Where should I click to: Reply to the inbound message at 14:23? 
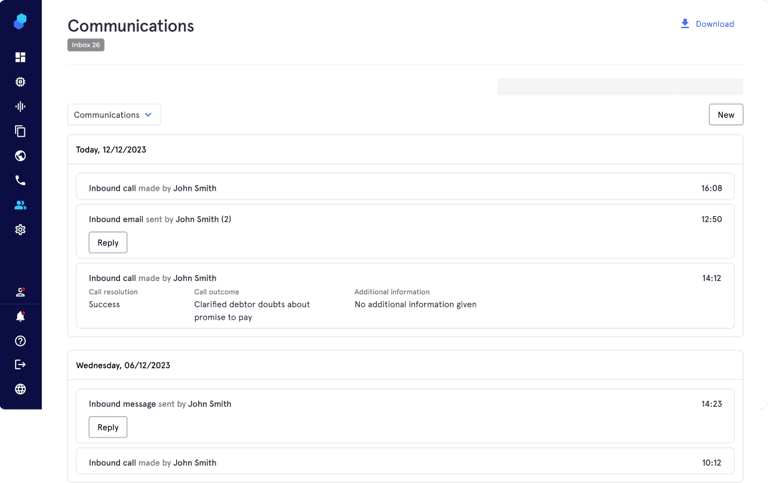coord(108,428)
